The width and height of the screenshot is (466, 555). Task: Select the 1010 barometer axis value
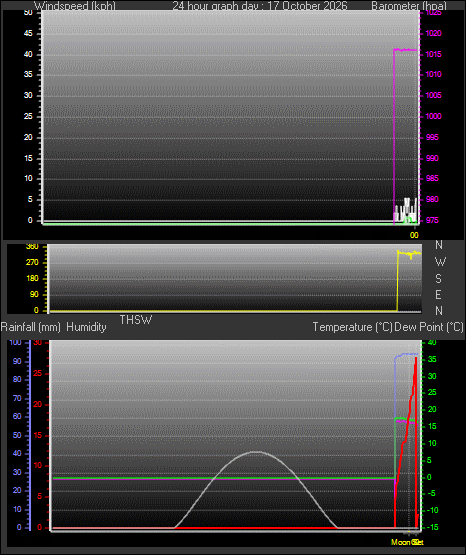(433, 74)
